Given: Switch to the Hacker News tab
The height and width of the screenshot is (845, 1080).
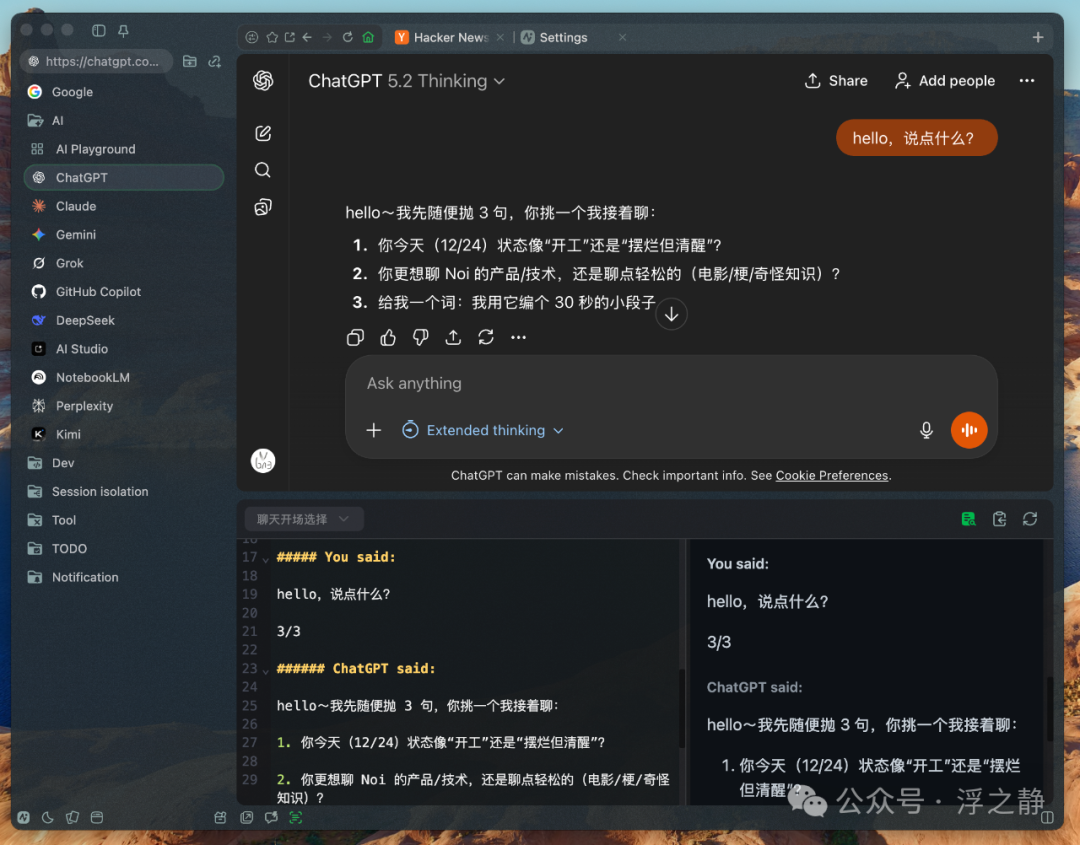Looking at the screenshot, I should pos(450,37).
